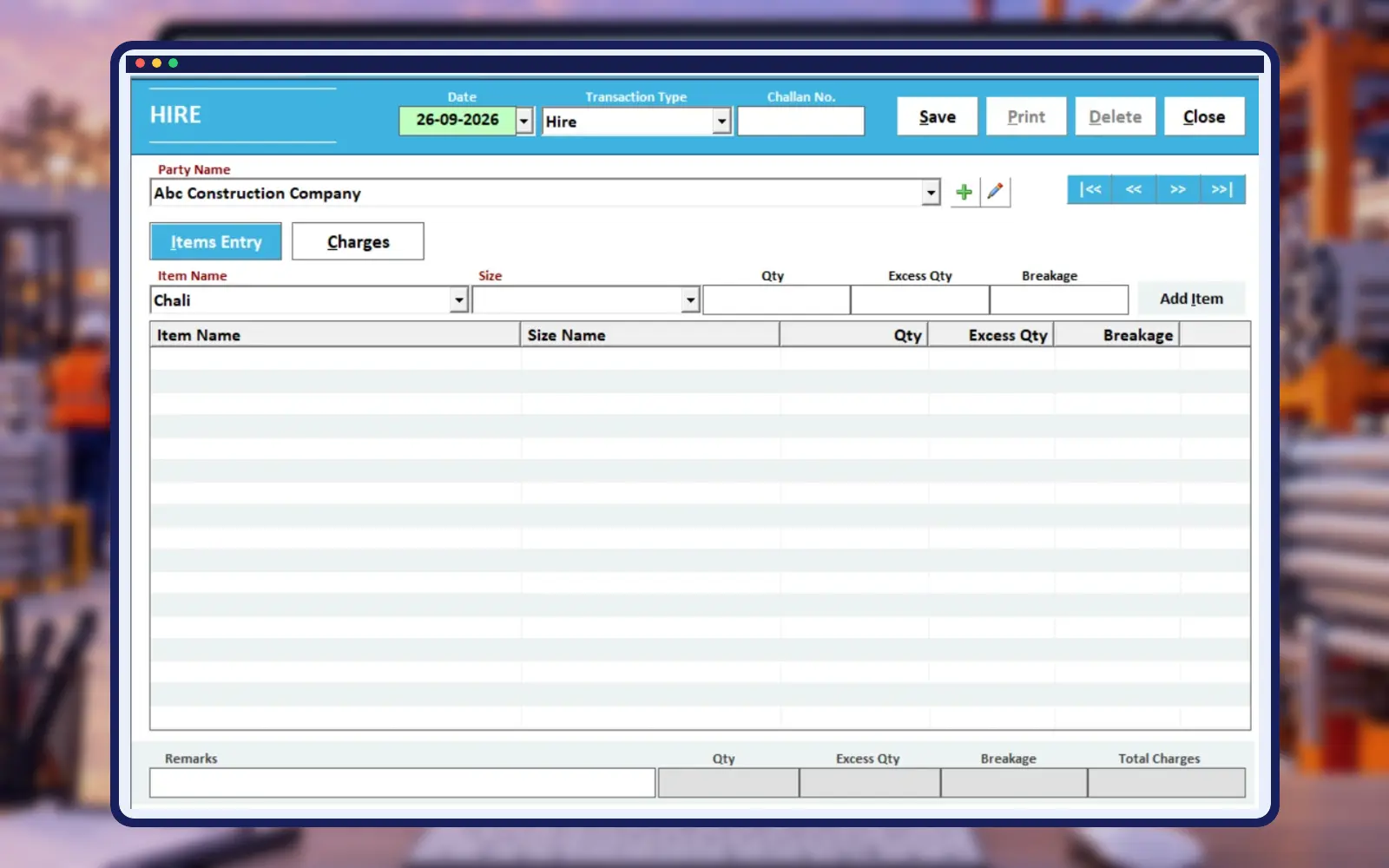Click the red window dot
Viewport: 1389px width, 868px height.
point(140,63)
